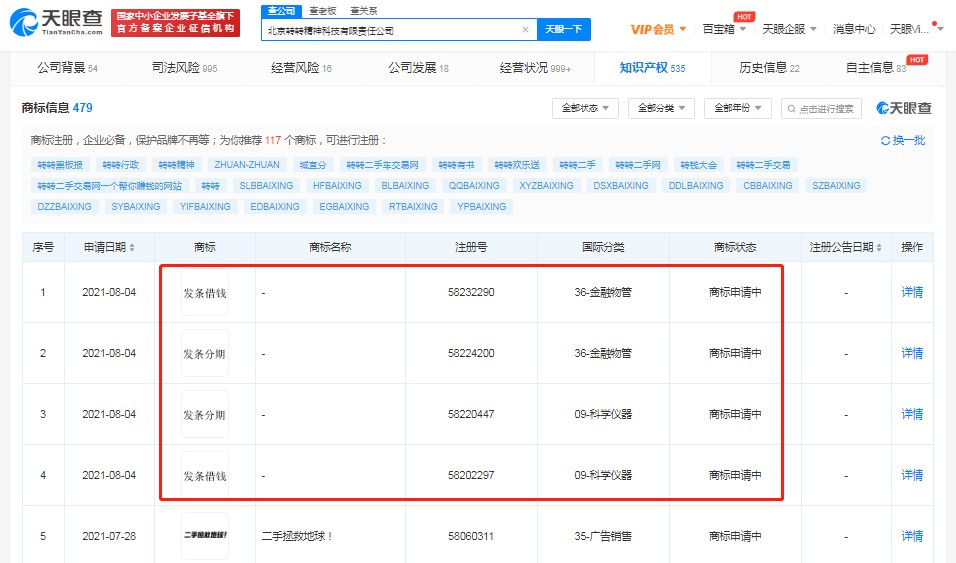This screenshot has width=956, height=563.
Task: Click the 天眼一下 search button
Action: [563, 30]
